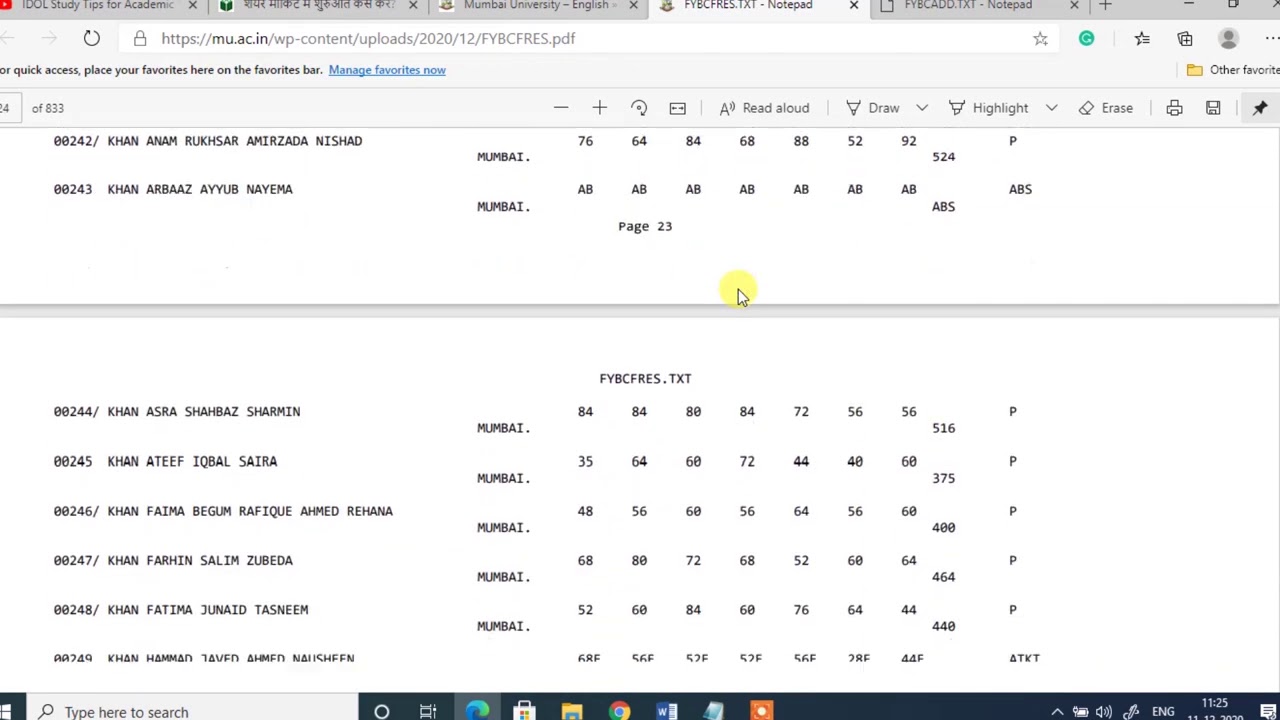Save the PDF document
The width and height of the screenshot is (1280, 720).
pyautogui.click(x=1213, y=108)
